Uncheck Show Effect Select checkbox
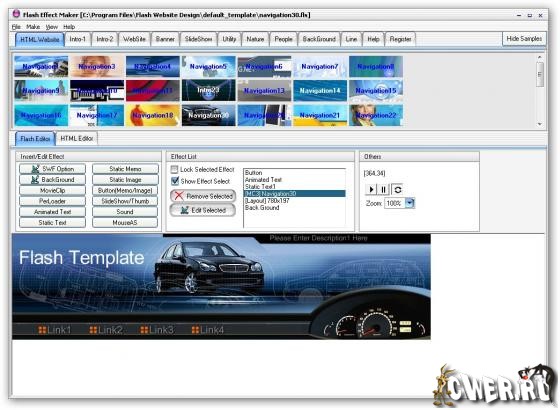 [175, 181]
